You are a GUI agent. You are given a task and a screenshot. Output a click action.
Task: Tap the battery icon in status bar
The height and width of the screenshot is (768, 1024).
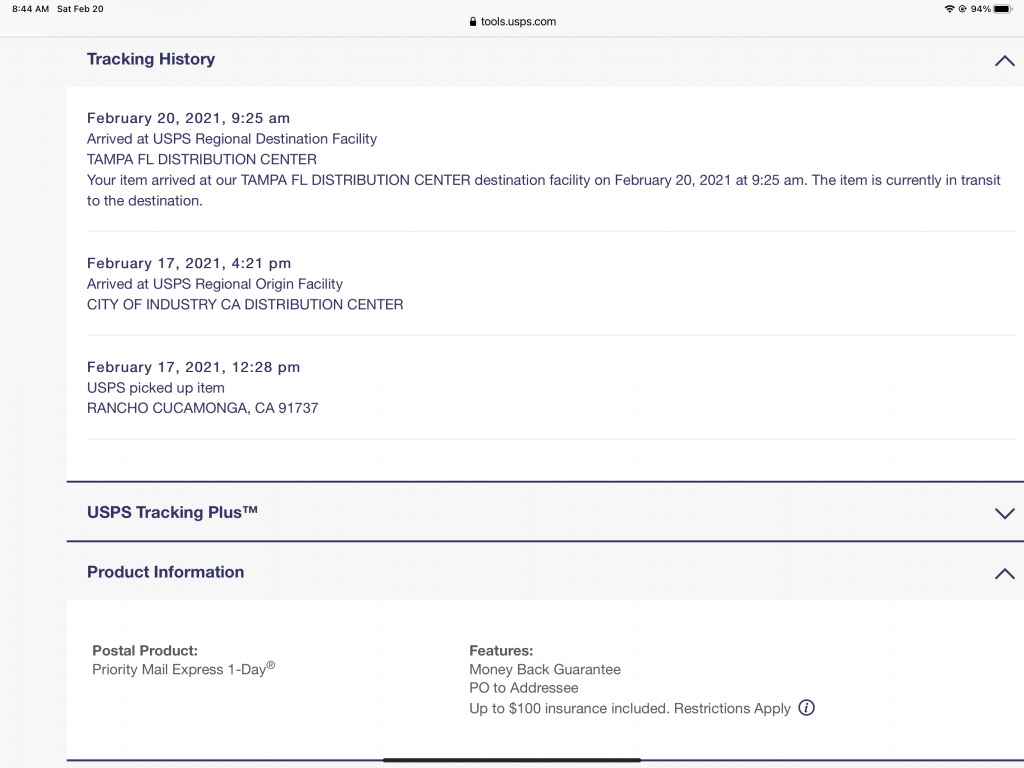(x=1004, y=9)
